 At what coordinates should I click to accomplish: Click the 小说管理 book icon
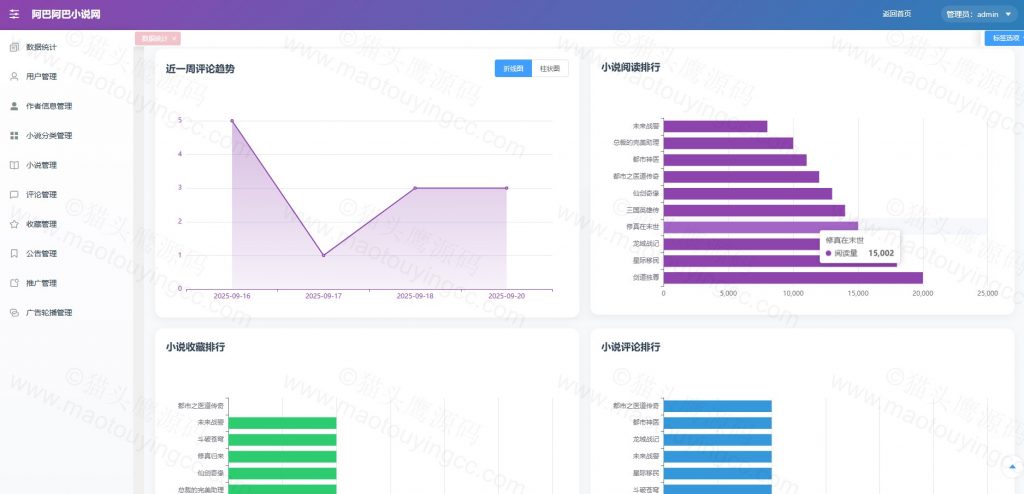14,165
